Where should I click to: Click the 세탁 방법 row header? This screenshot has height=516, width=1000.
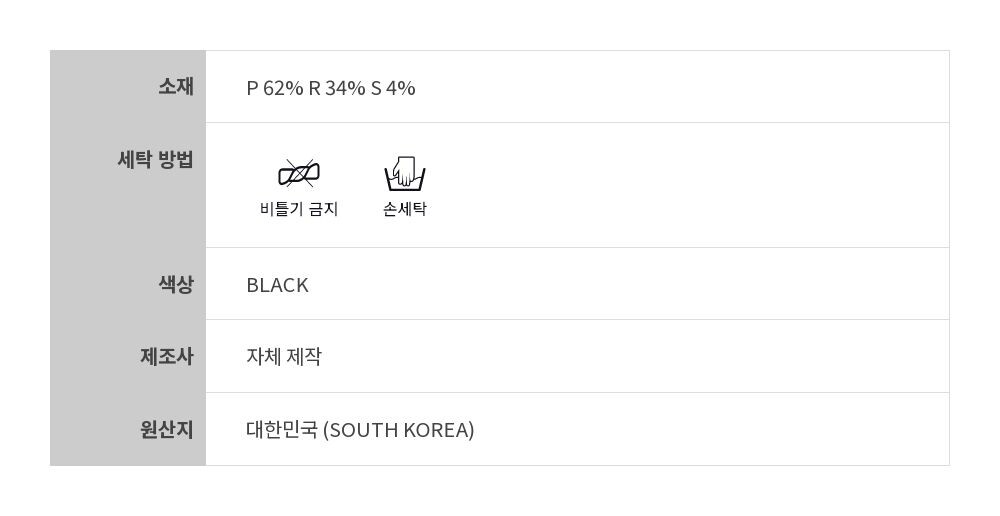[x=155, y=159]
